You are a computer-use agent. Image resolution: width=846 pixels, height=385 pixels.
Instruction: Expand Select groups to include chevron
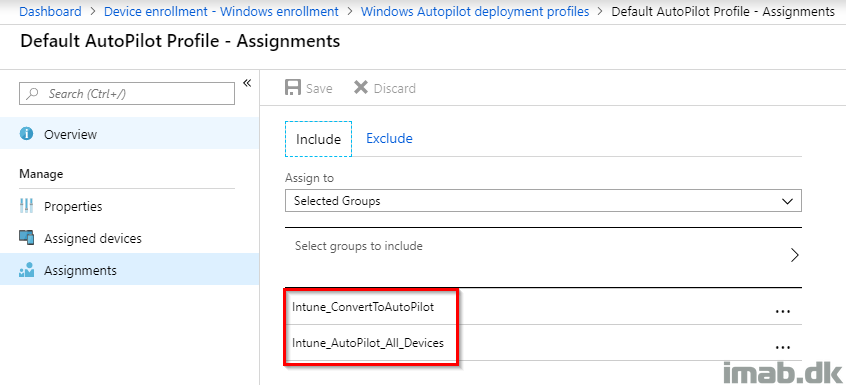pos(794,255)
